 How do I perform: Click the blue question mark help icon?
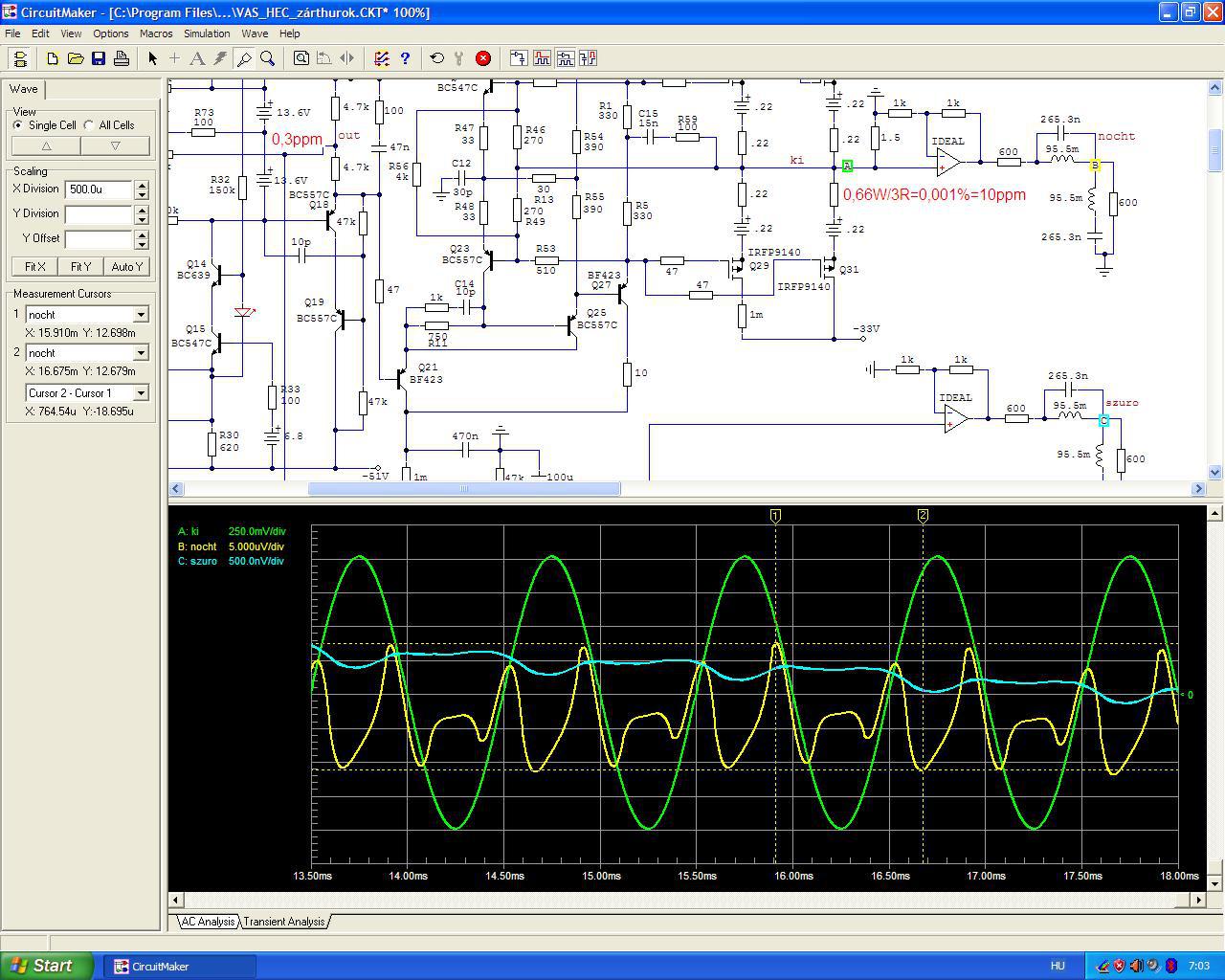tap(405, 58)
